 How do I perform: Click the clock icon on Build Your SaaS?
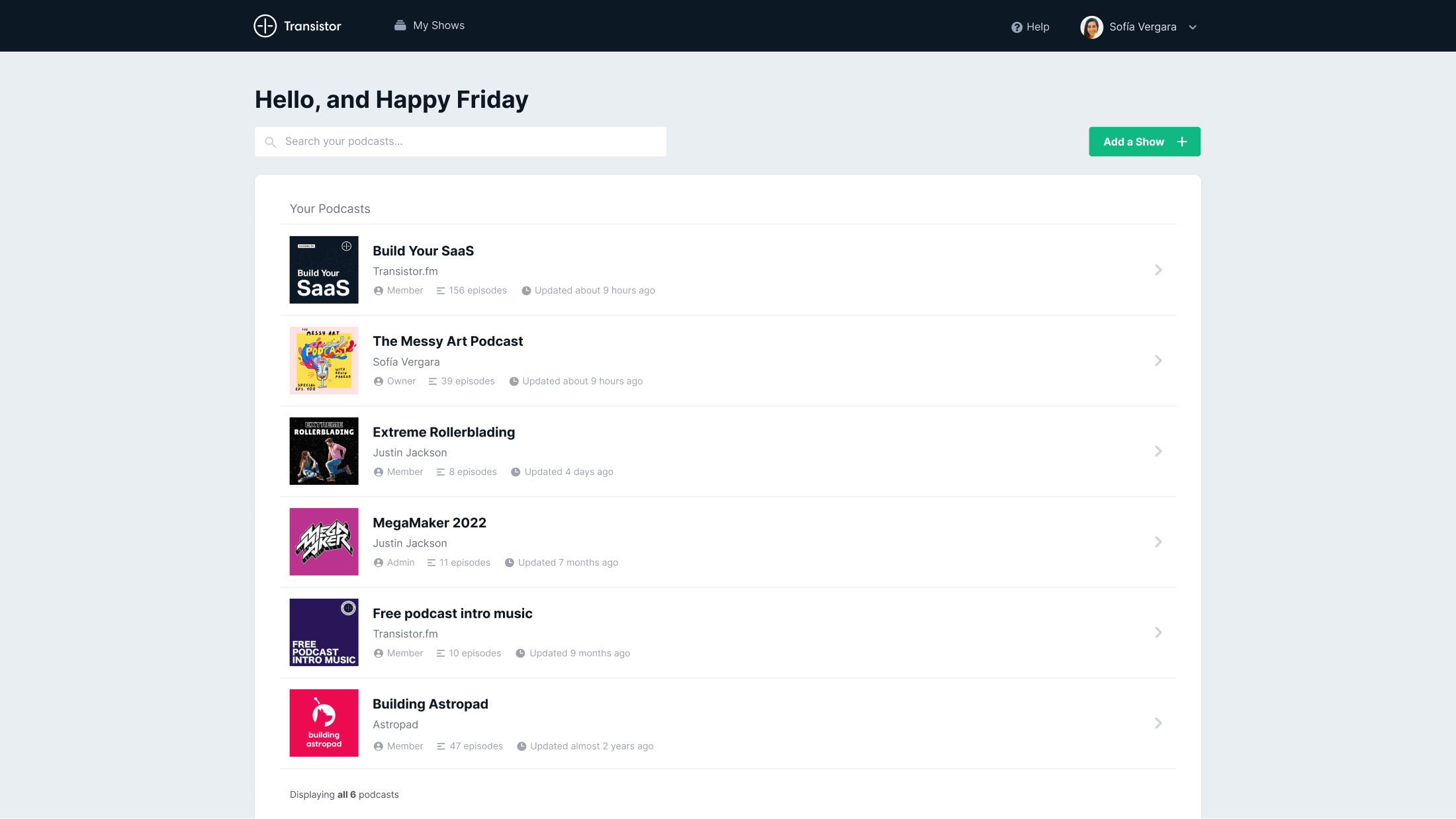[526, 290]
